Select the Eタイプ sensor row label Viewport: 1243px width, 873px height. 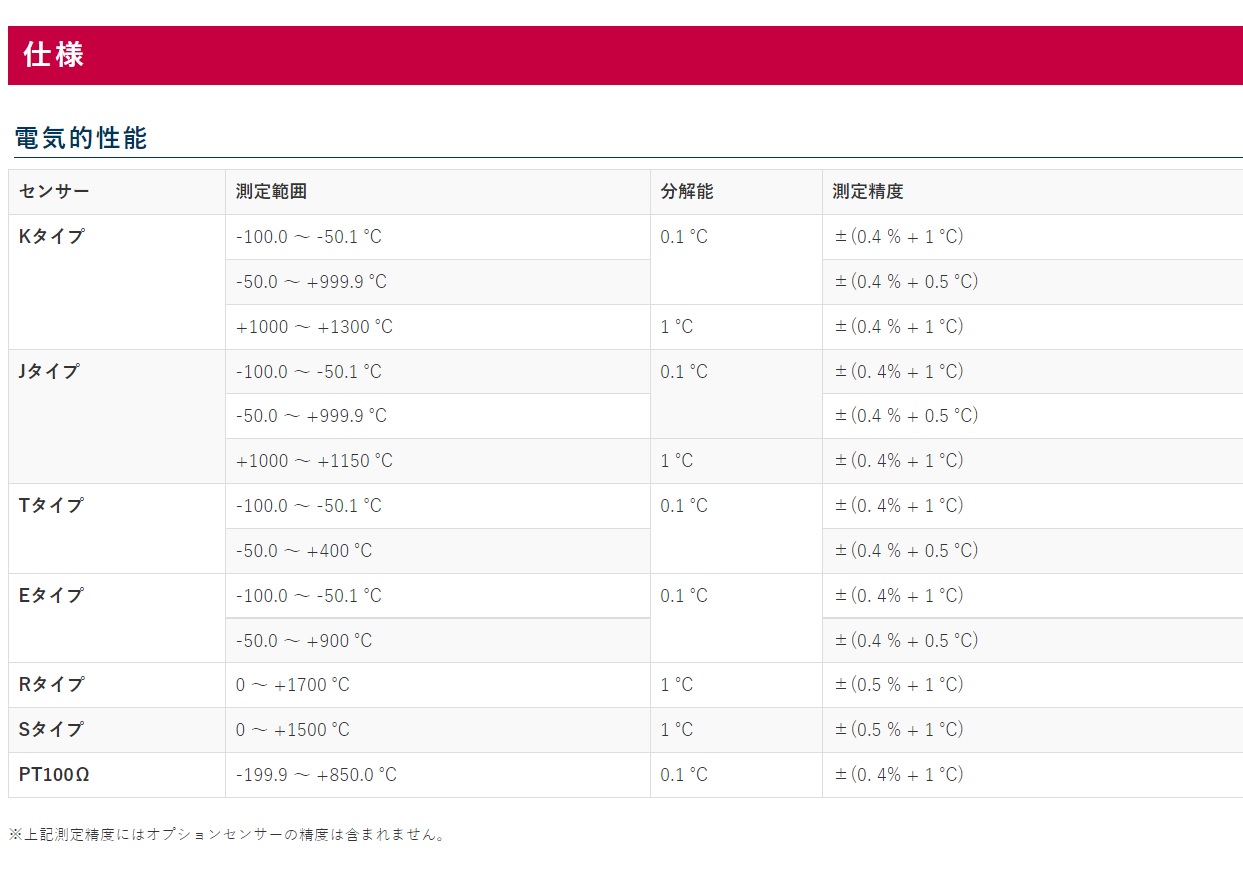(51, 595)
